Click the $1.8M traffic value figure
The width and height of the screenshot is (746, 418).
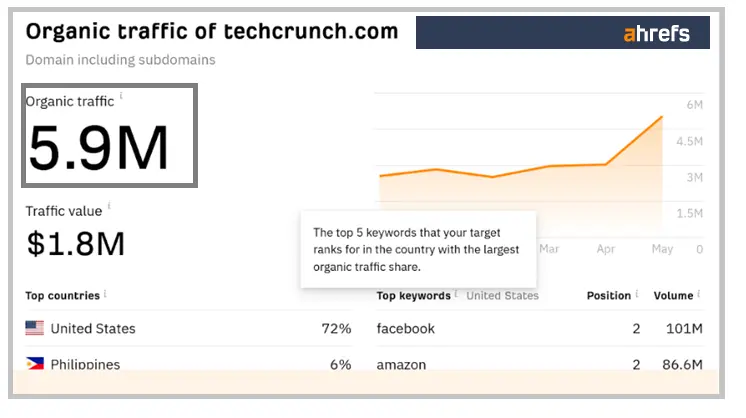[76, 244]
